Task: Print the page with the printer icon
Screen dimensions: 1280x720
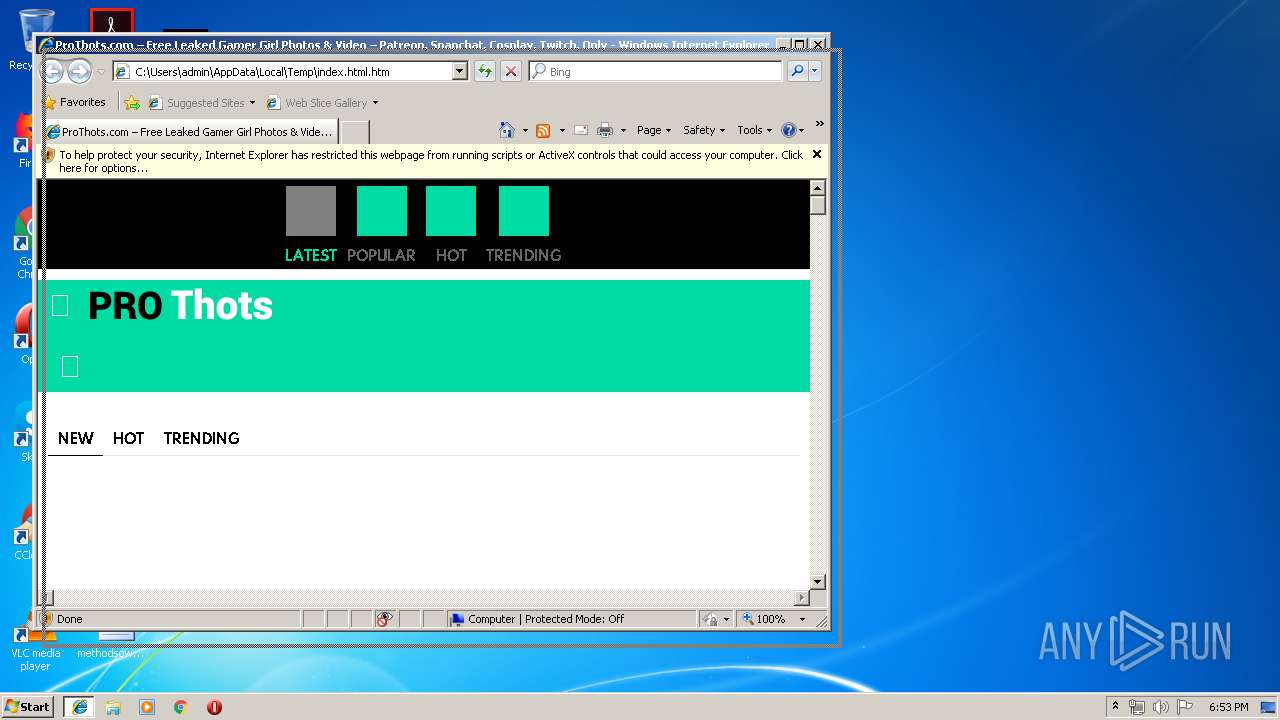Action: pyautogui.click(x=605, y=130)
